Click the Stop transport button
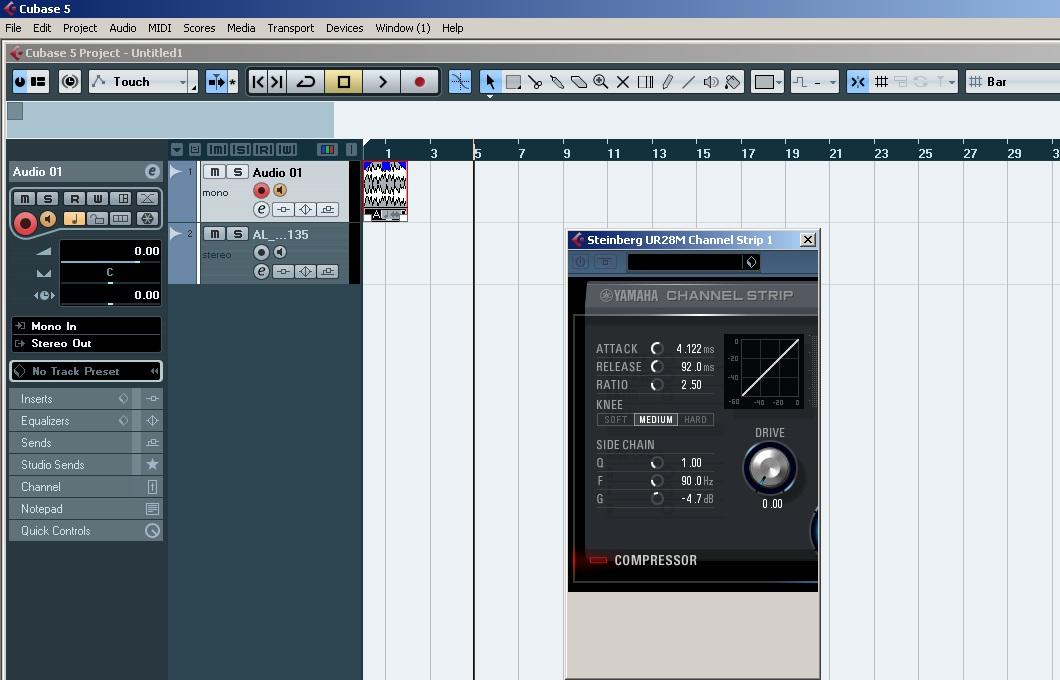Viewport: 1060px width, 680px height. [x=343, y=82]
